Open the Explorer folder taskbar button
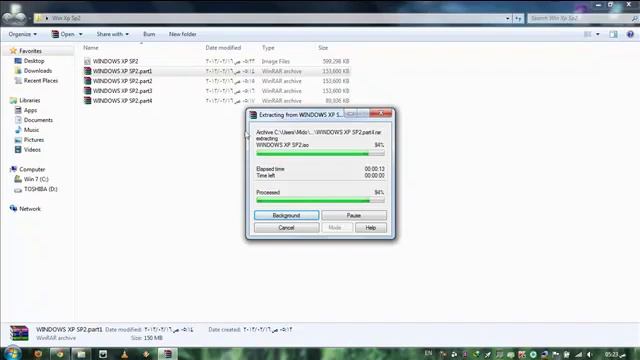The image size is (640, 360). click(x=81, y=354)
